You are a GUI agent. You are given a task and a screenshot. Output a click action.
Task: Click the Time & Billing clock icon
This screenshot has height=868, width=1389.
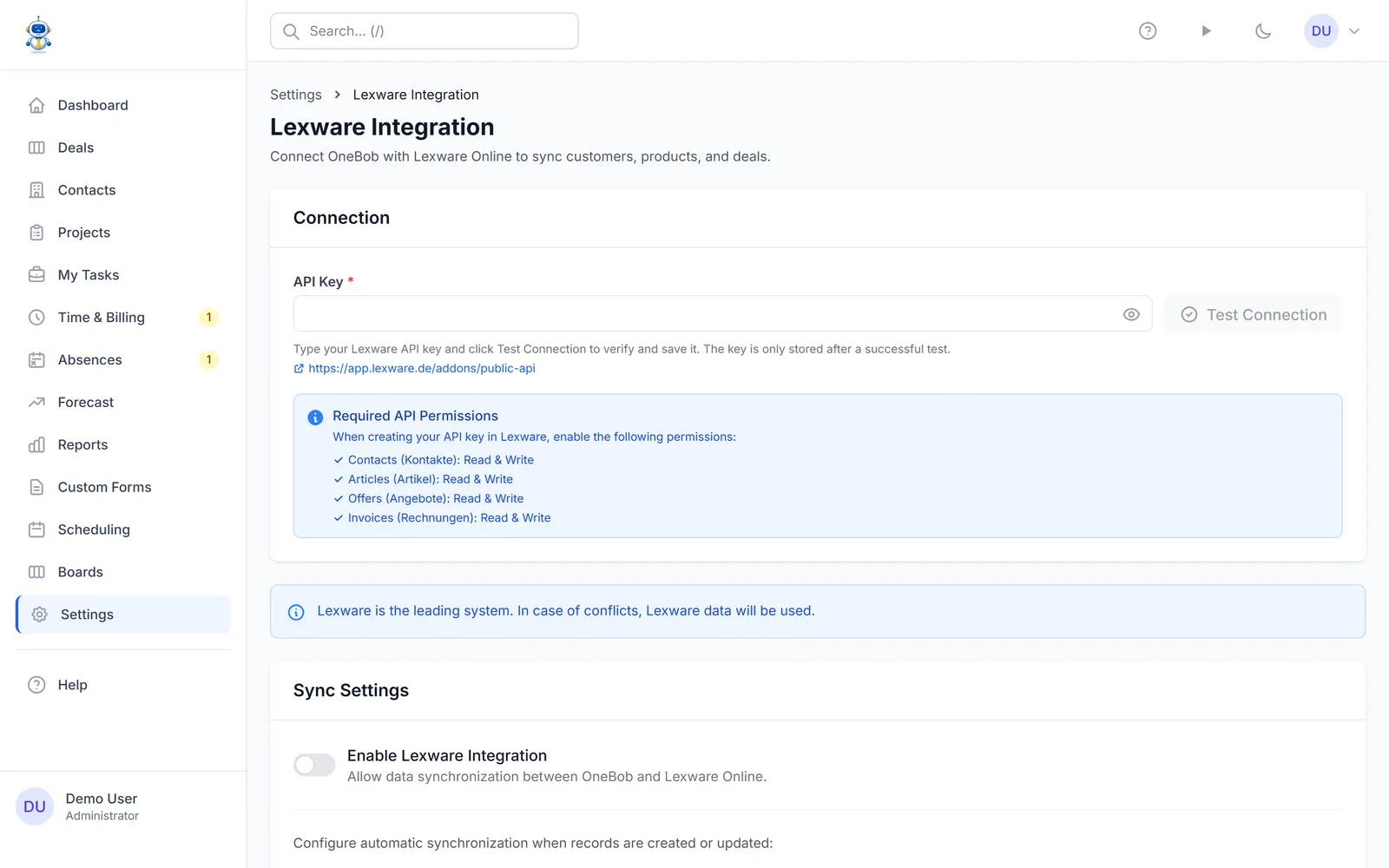click(36, 318)
